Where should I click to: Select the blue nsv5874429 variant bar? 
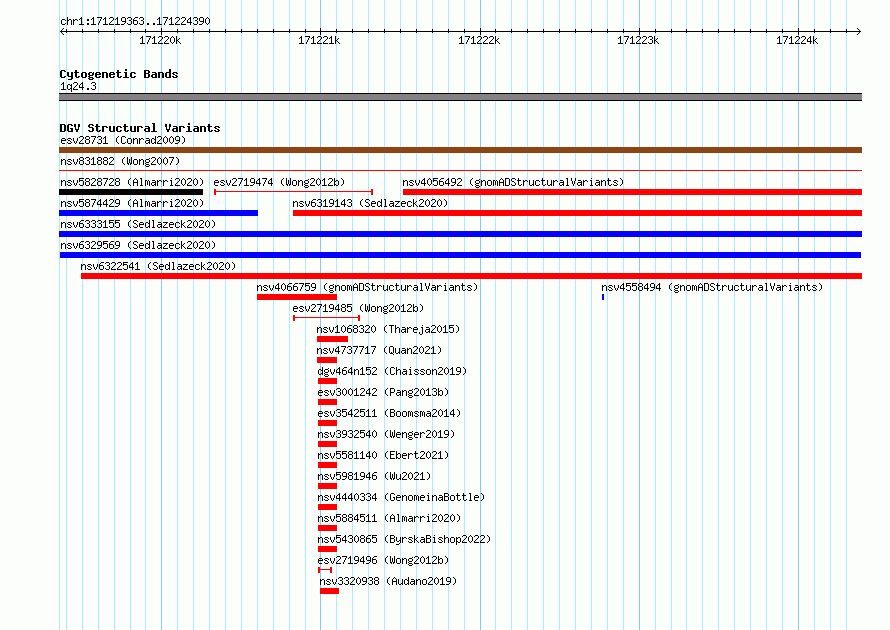tap(158, 213)
